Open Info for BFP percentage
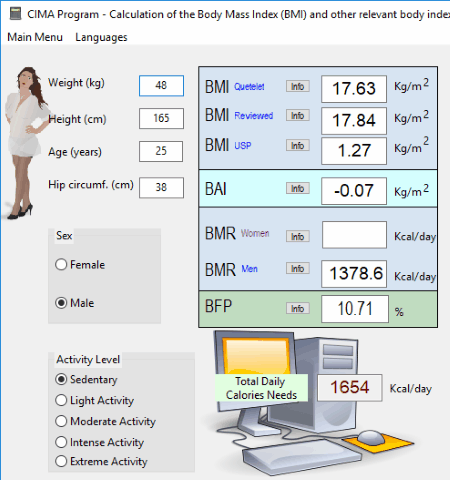The height and width of the screenshot is (480, 450). pos(298,308)
